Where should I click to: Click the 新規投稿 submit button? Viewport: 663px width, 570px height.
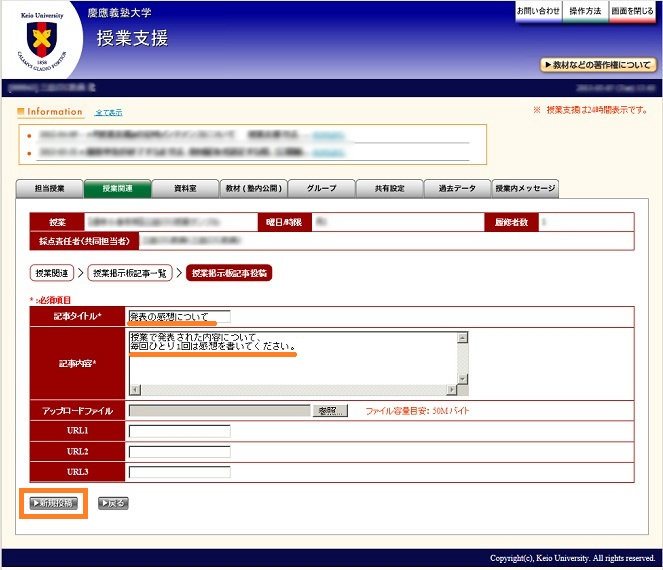pyautogui.click(x=54, y=503)
